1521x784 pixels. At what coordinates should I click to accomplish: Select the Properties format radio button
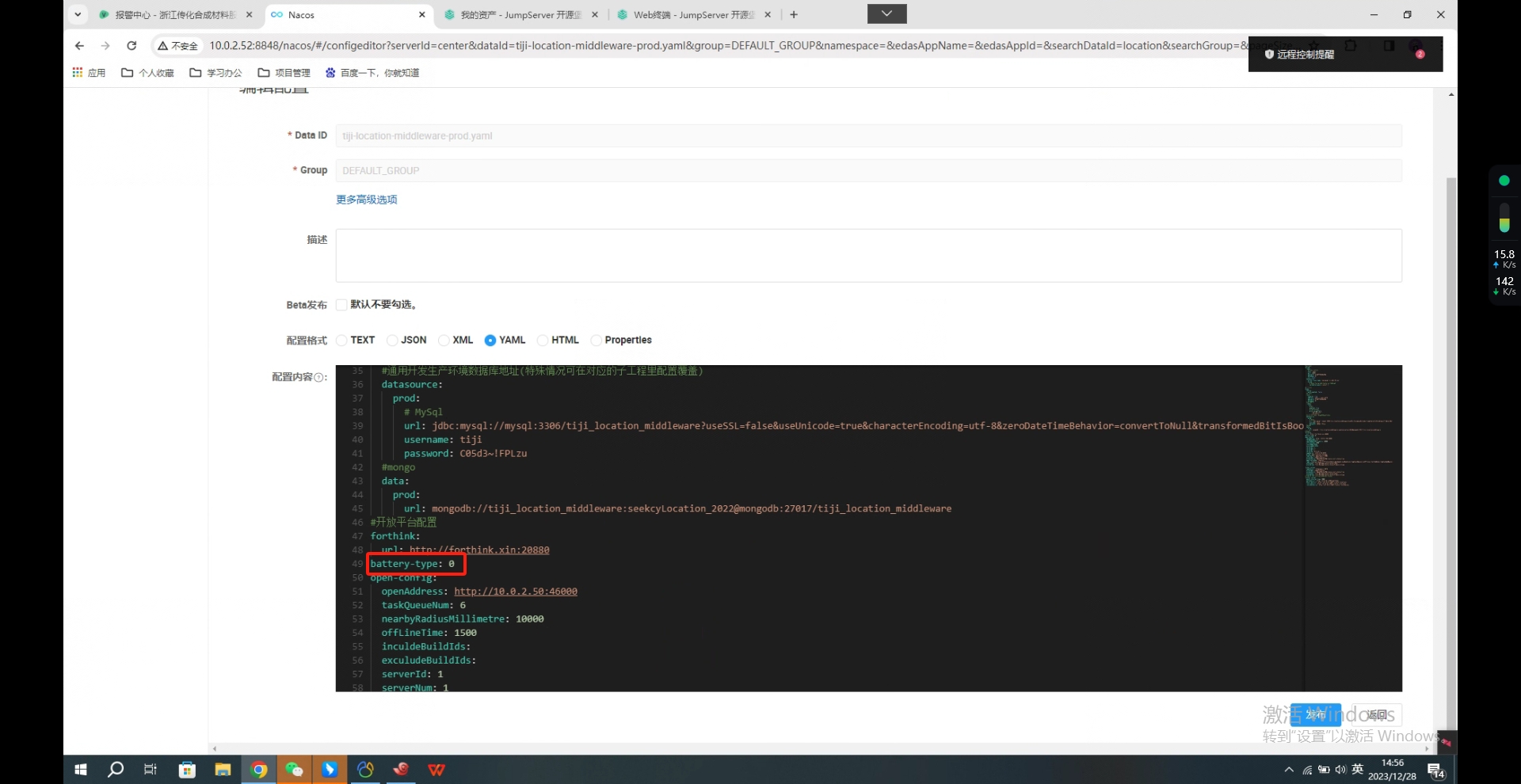click(x=596, y=341)
